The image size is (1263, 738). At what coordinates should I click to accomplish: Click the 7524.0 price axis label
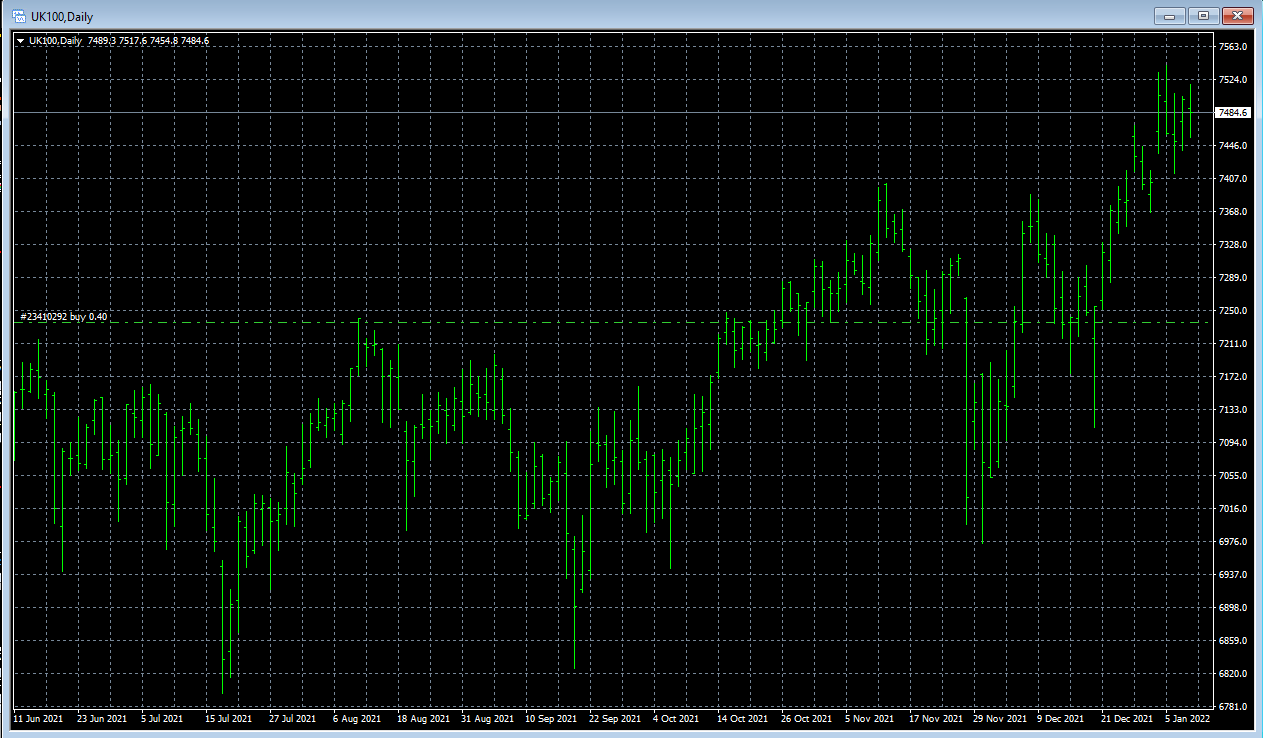pos(1233,80)
